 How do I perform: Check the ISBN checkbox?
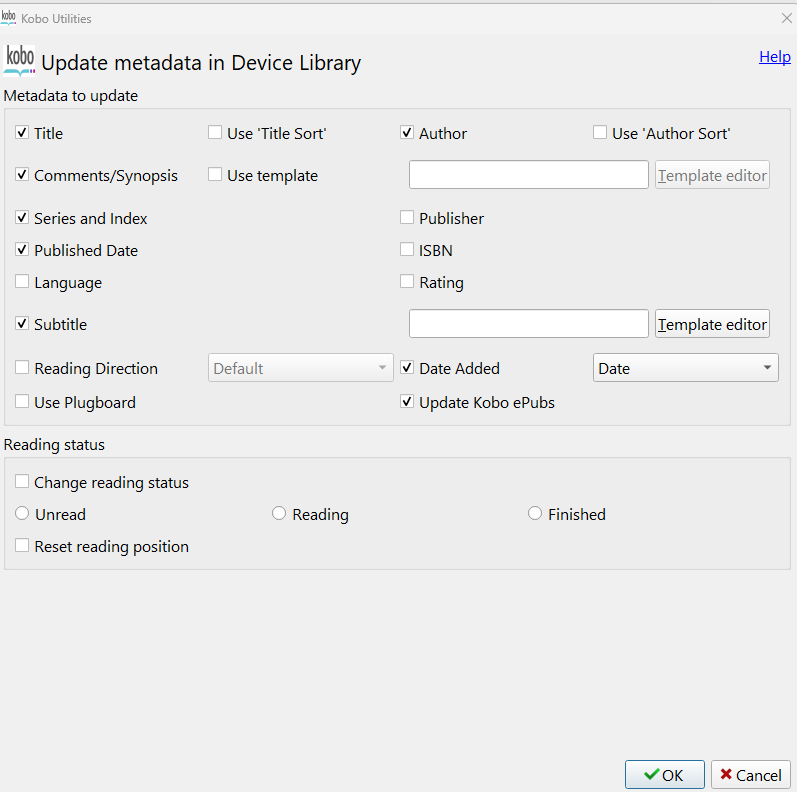coord(407,250)
